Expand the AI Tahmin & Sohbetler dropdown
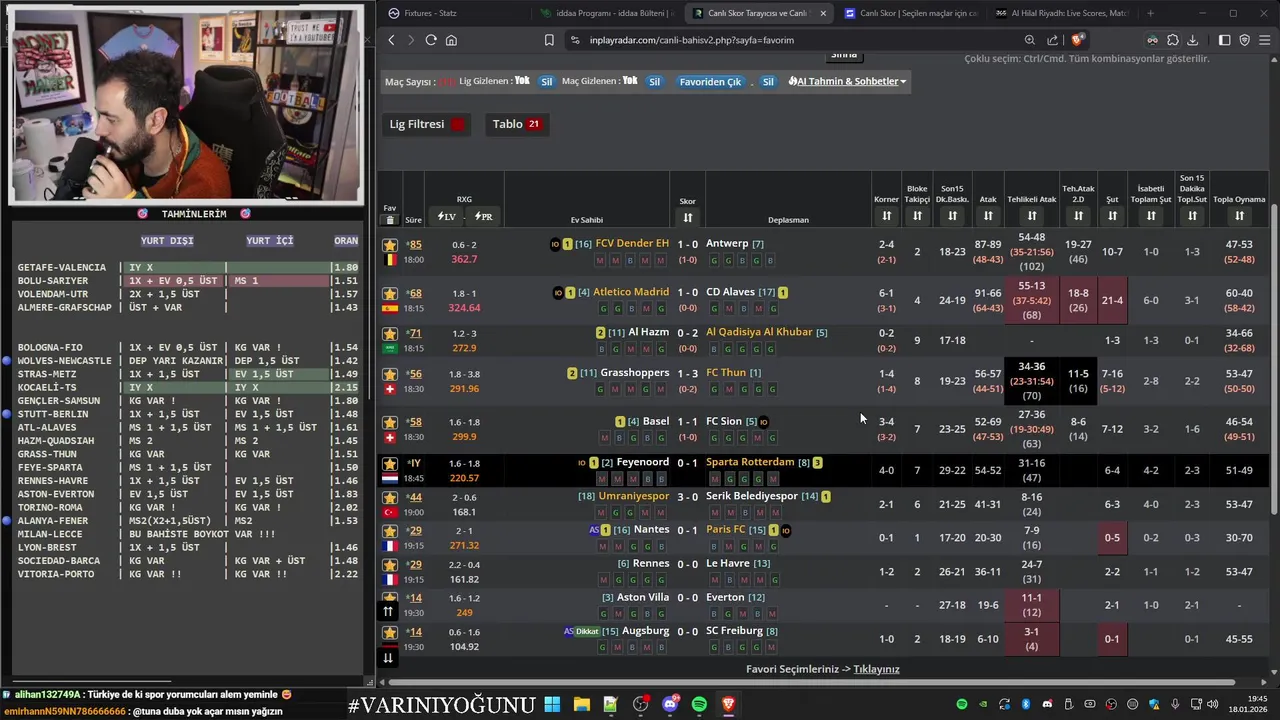This screenshot has width=1280, height=720. [847, 81]
